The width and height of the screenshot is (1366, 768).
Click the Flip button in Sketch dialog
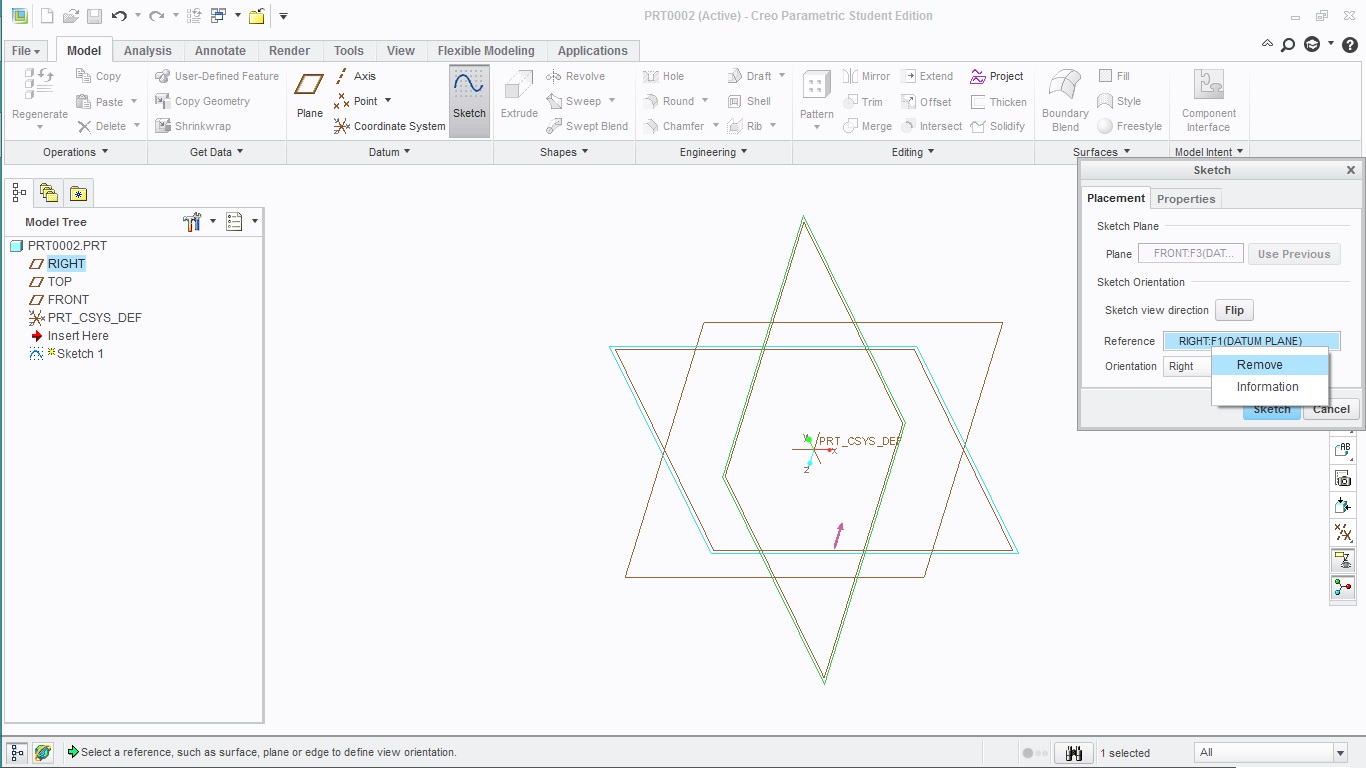pos(1234,310)
